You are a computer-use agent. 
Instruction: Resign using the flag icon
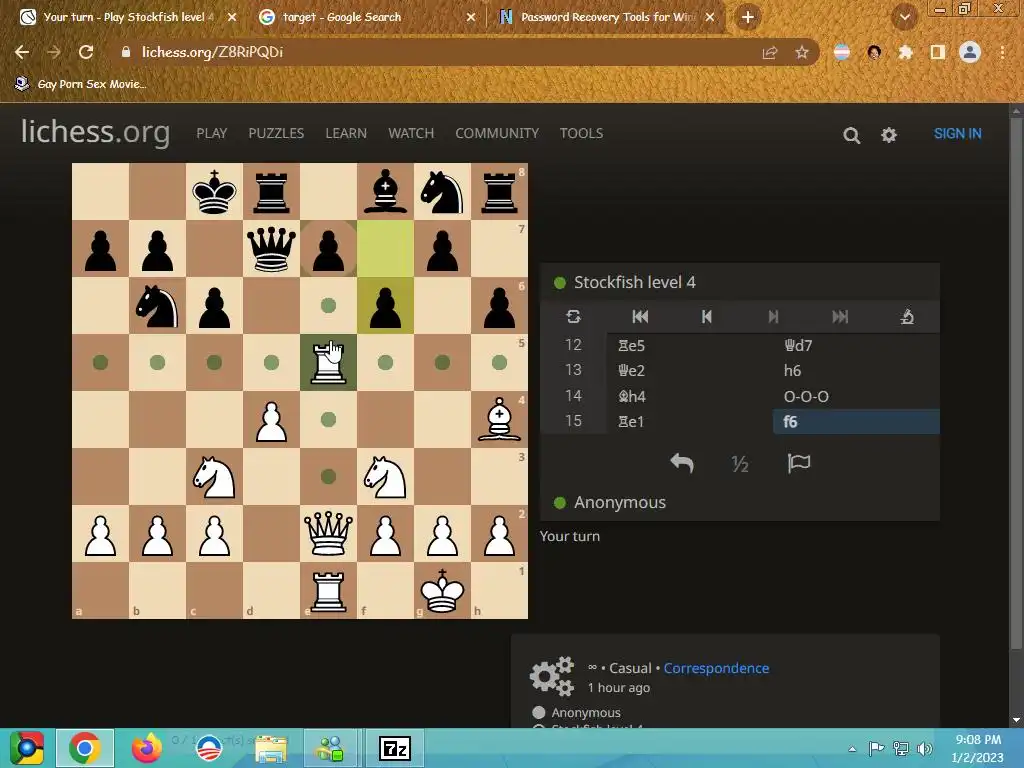click(799, 463)
